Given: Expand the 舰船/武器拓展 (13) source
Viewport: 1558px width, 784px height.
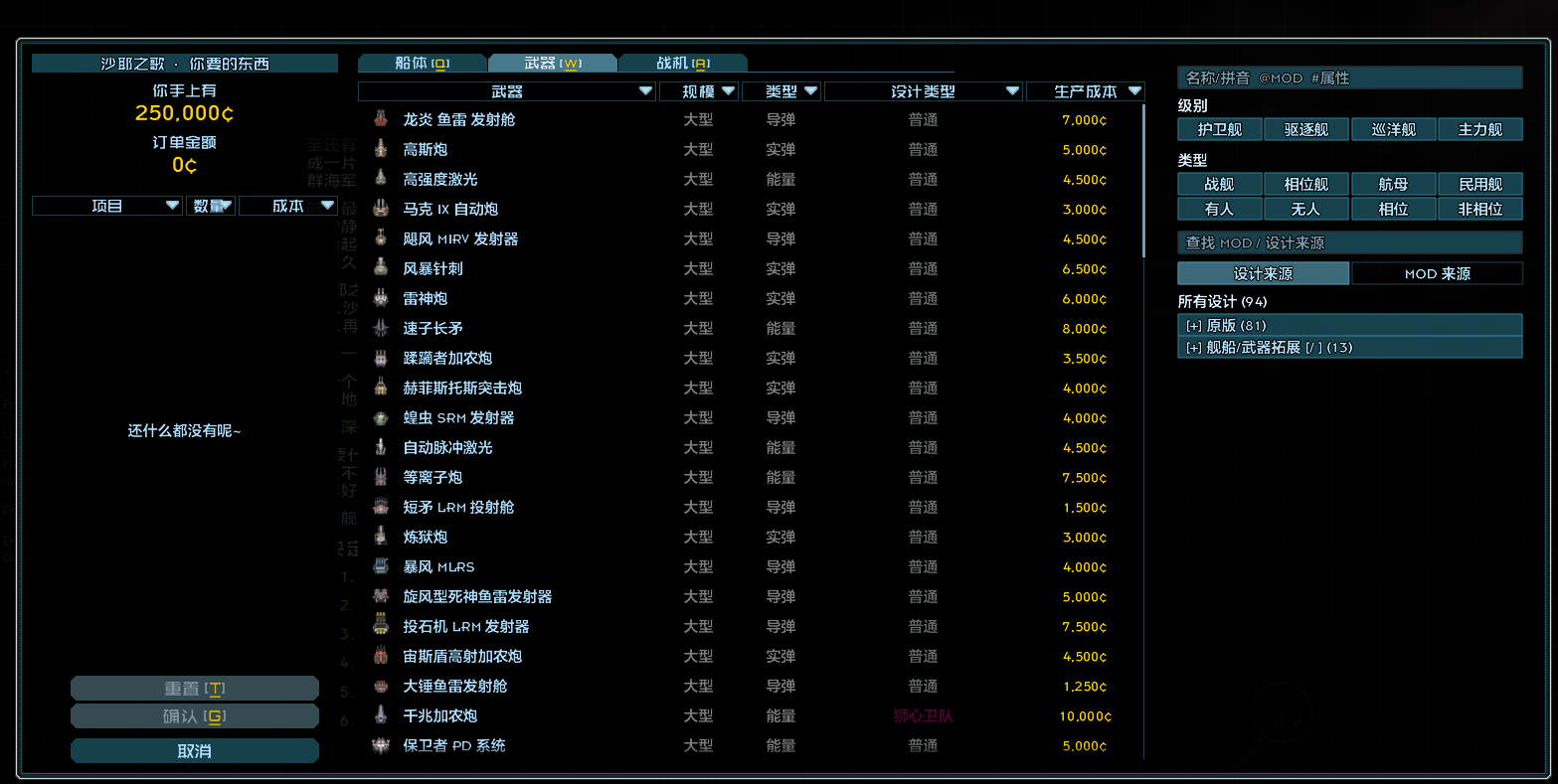Looking at the screenshot, I should (x=1350, y=347).
